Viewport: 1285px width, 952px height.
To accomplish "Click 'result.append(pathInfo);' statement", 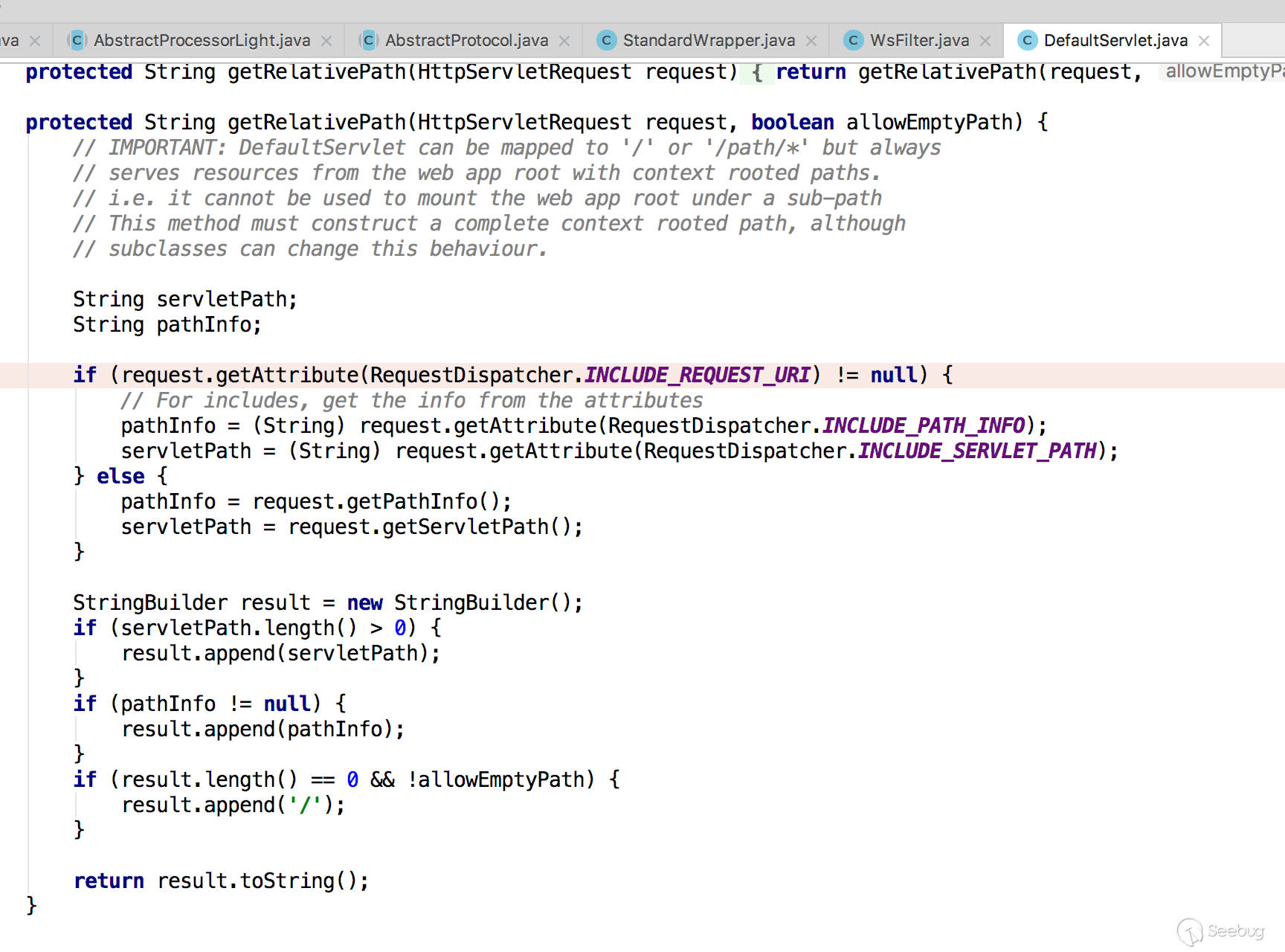I will tap(263, 729).
